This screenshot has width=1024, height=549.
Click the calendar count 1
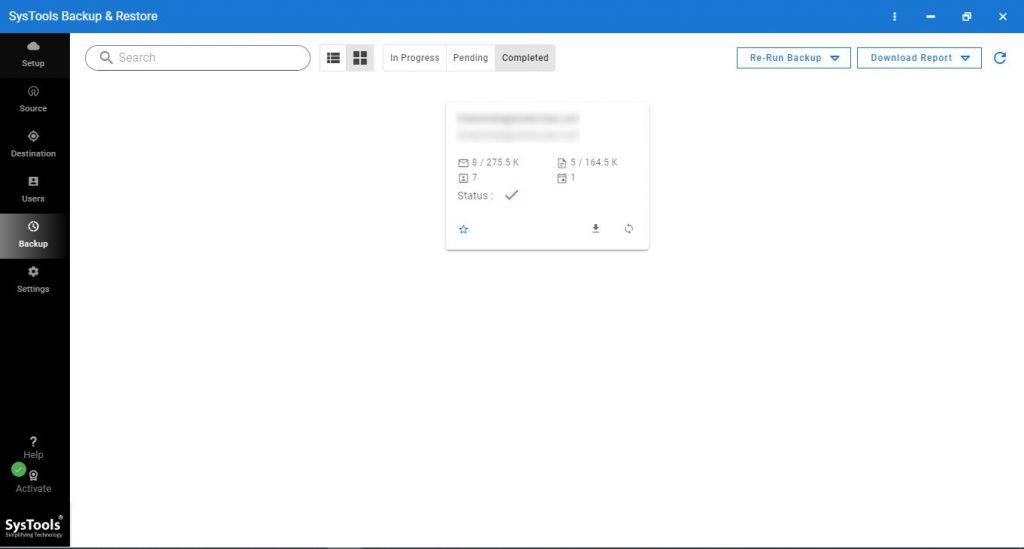(566, 178)
